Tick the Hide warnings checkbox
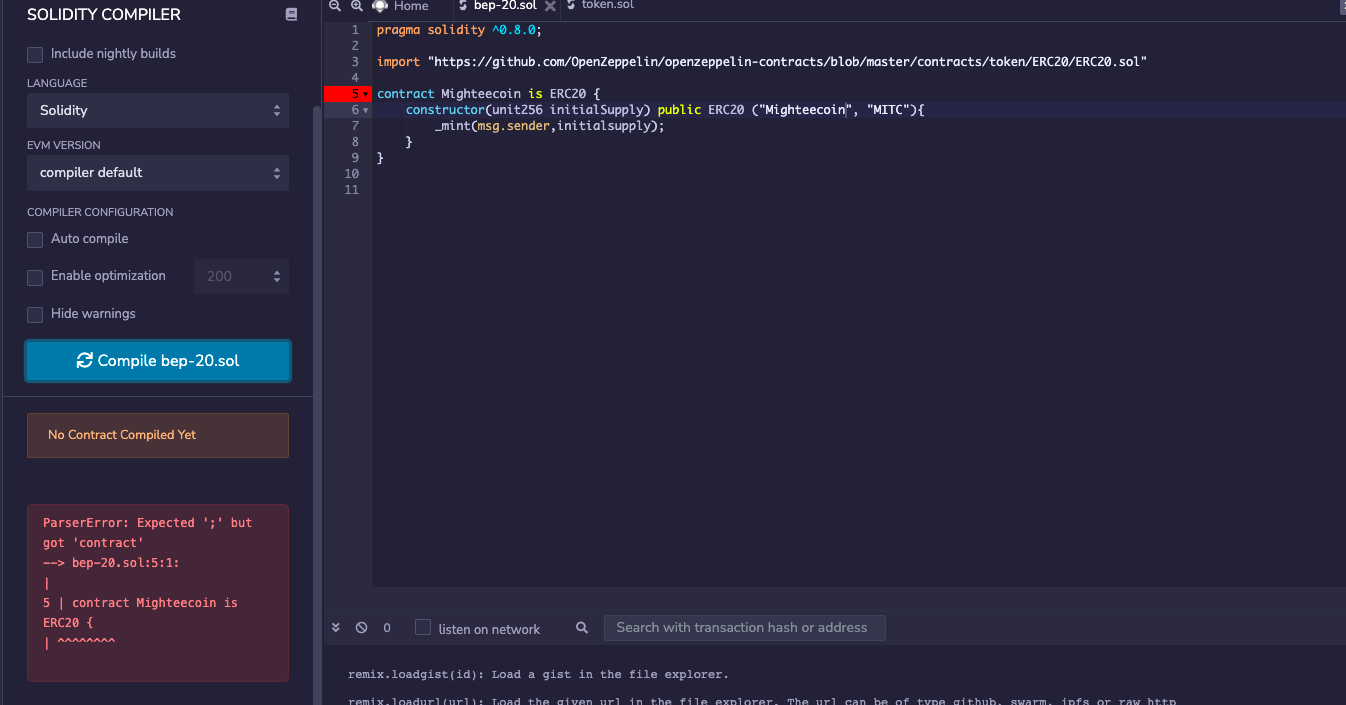 pos(35,315)
